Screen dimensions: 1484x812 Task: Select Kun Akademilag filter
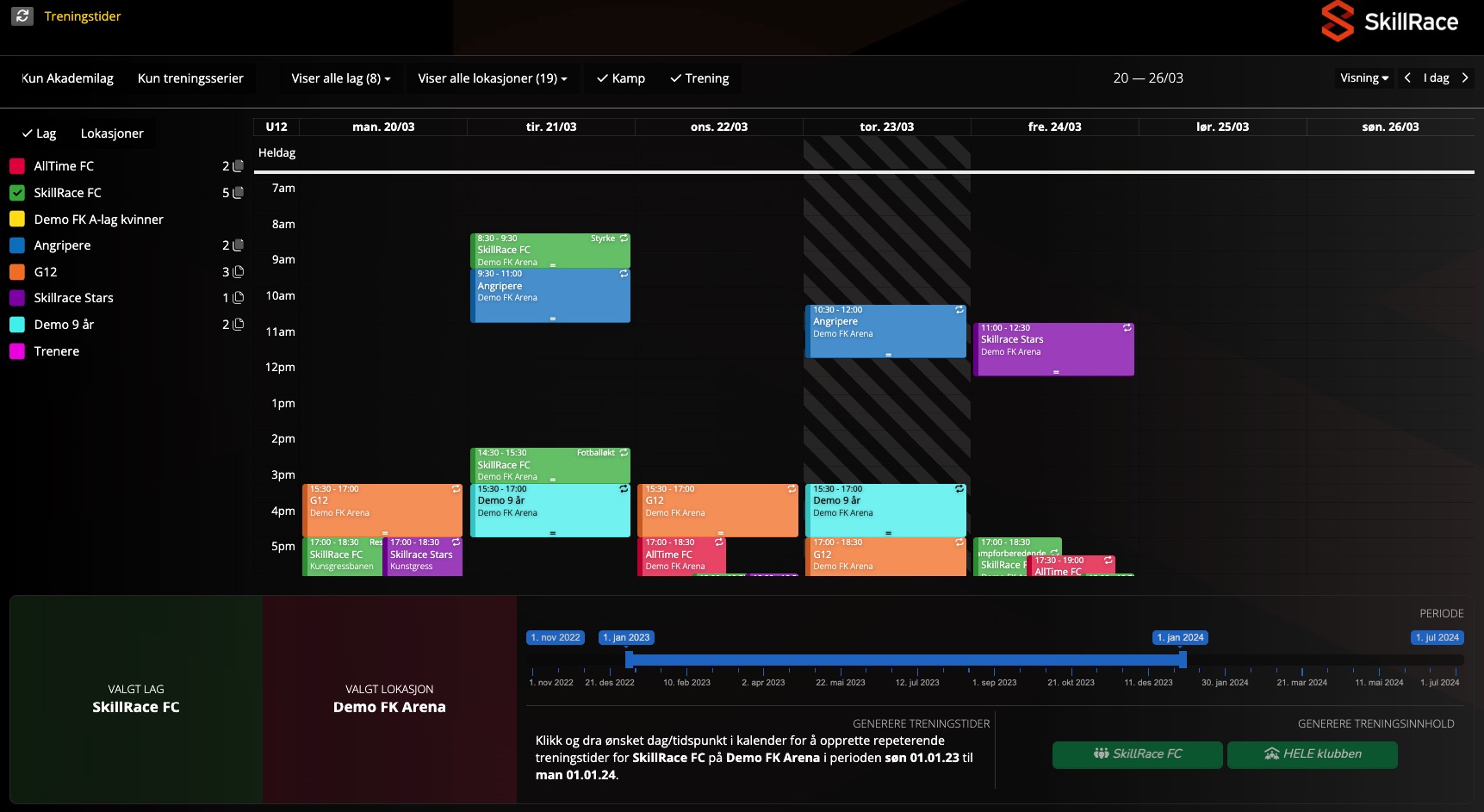tap(67, 78)
